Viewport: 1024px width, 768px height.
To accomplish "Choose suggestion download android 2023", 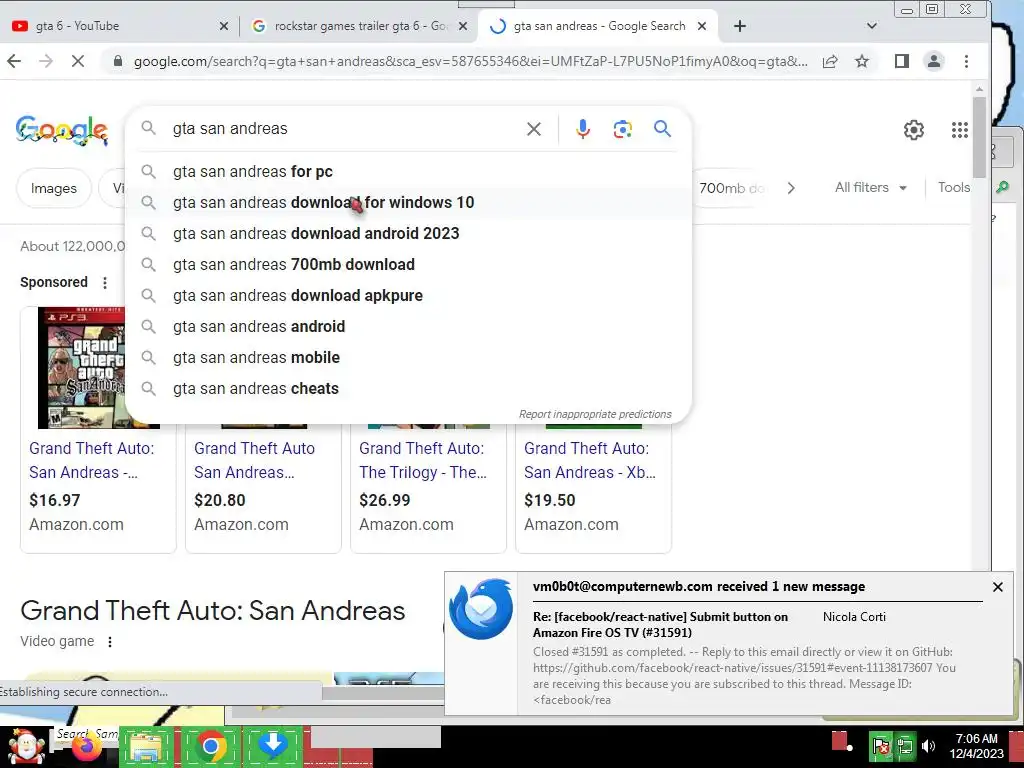I will point(408,233).
